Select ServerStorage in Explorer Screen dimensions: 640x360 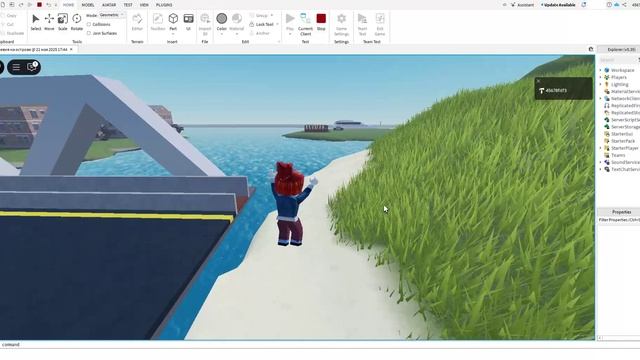click(x=621, y=127)
